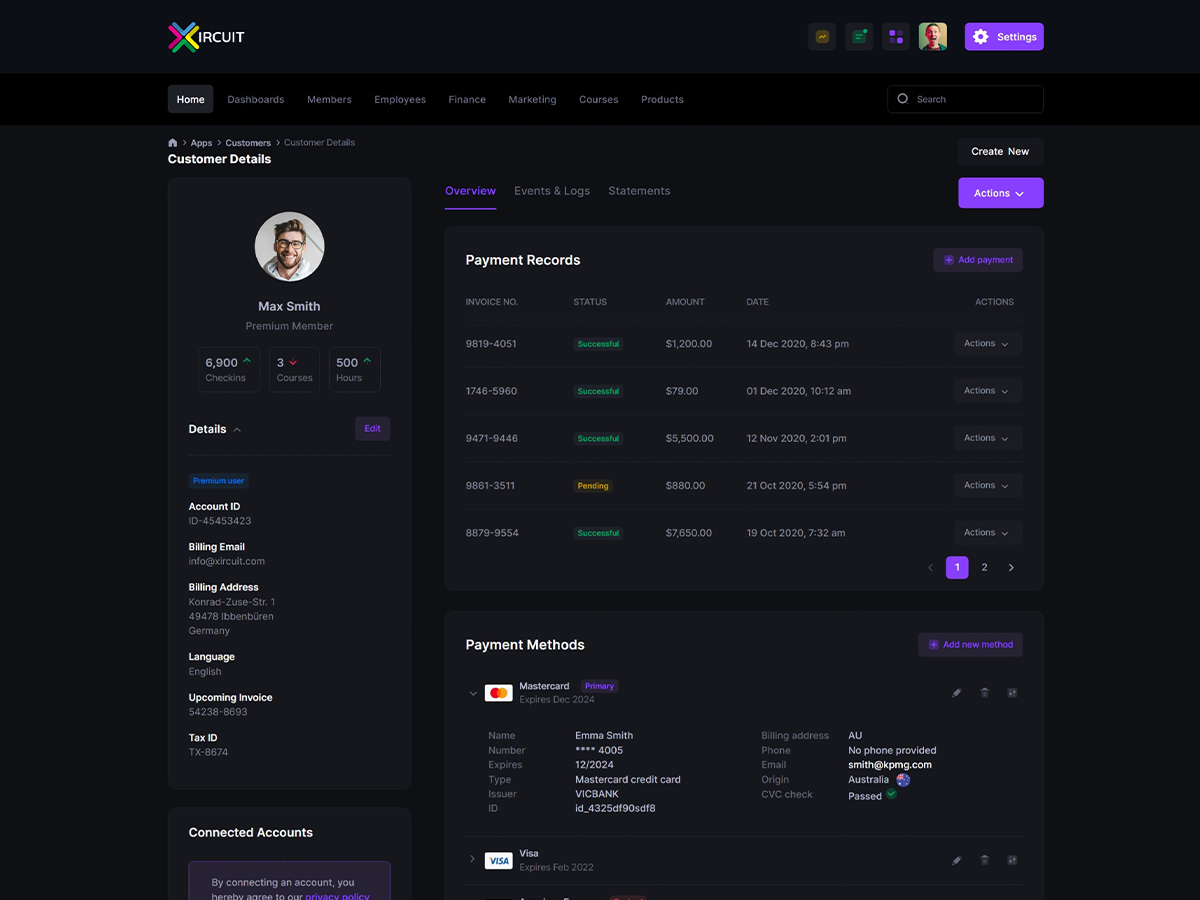Click the Xircuit logo
1200x900 pixels.
click(206, 37)
